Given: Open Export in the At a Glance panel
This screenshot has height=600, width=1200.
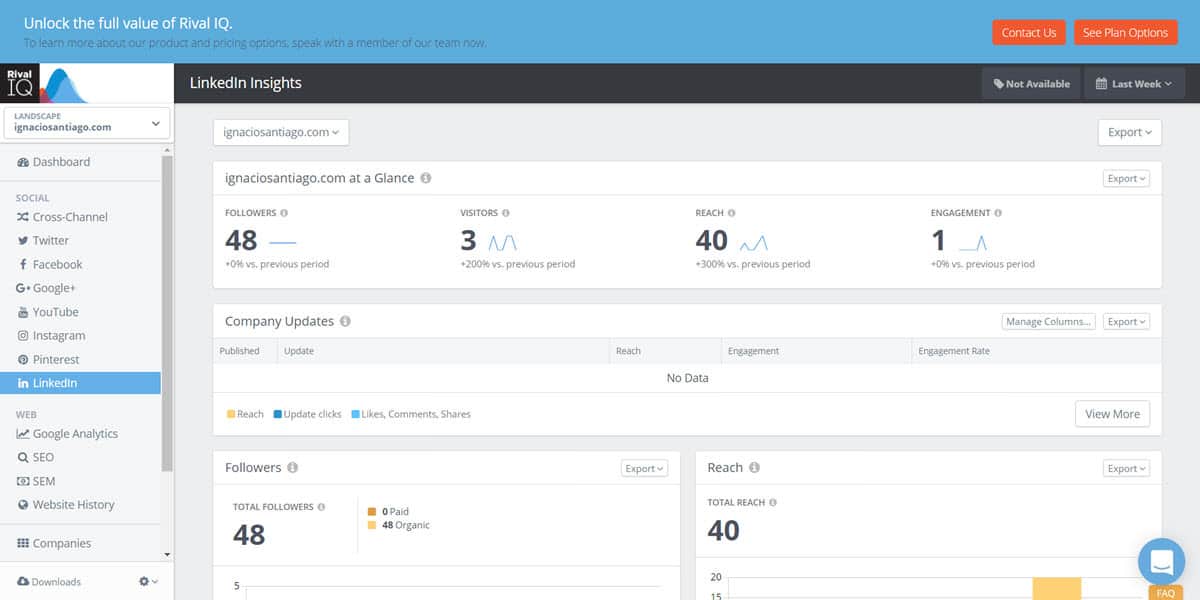Looking at the screenshot, I should pos(1126,179).
